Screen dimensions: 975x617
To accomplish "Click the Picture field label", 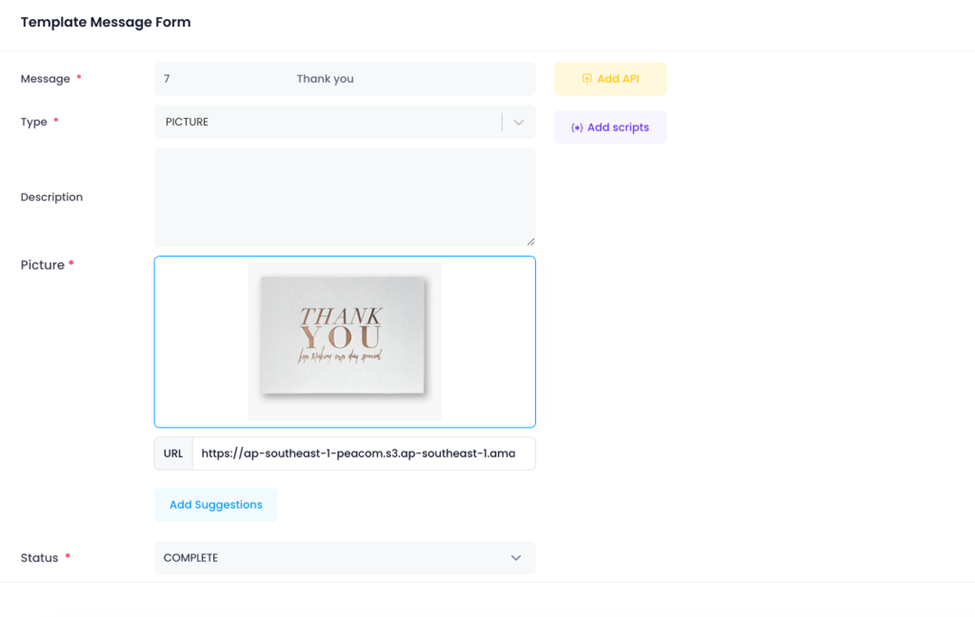I will coord(42,265).
